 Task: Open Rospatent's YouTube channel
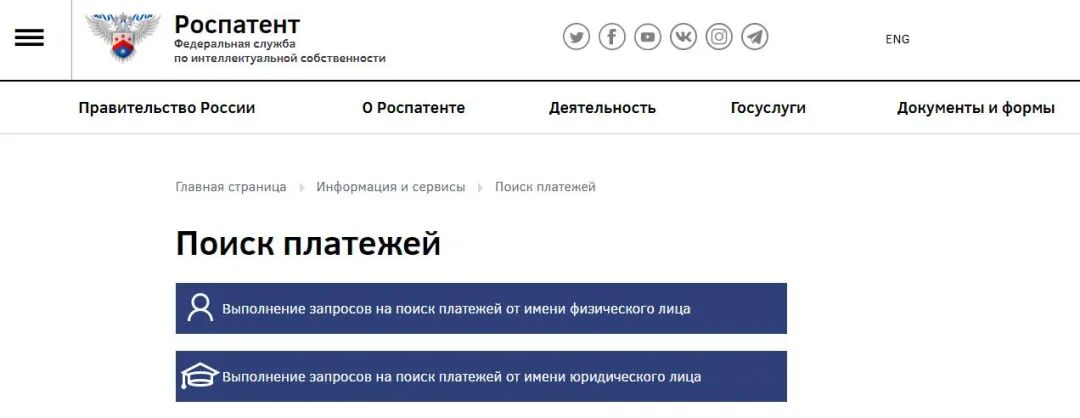click(647, 36)
